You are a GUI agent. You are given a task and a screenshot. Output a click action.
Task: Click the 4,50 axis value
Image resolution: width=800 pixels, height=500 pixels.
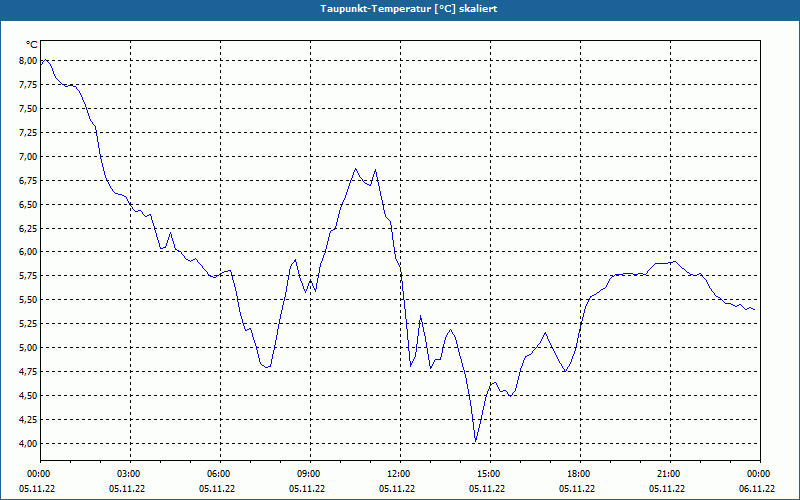tap(28, 396)
